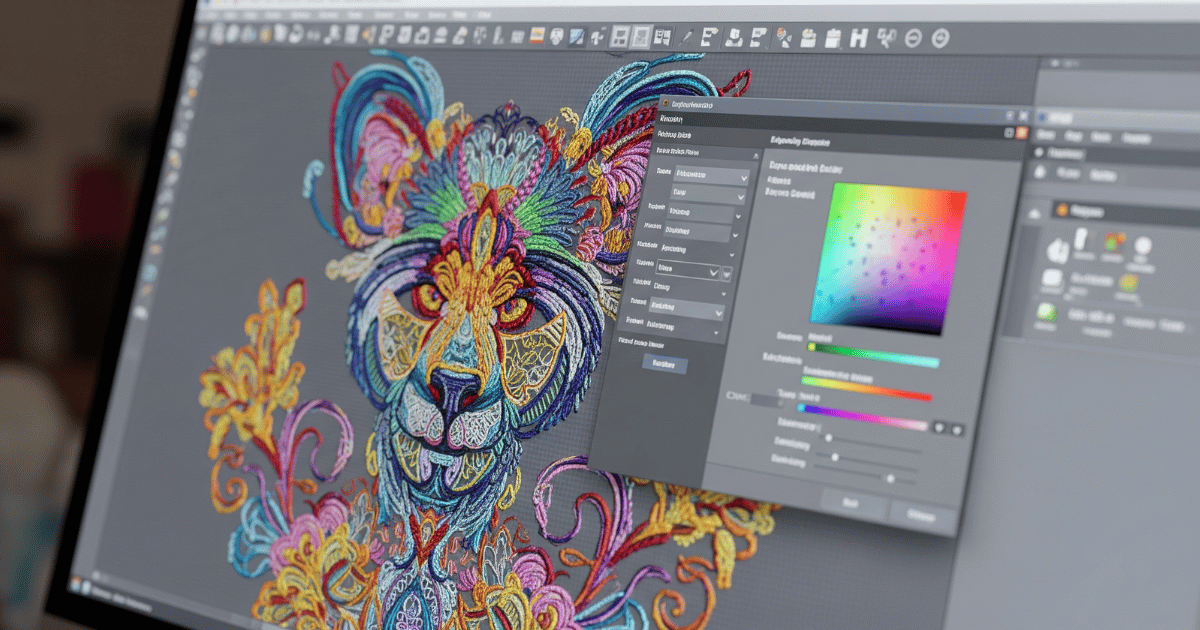Image resolution: width=1200 pixels, height=630 pixels.
Task: Select the red and green flower icon in right panel
Action: (x=1113, y=241)
